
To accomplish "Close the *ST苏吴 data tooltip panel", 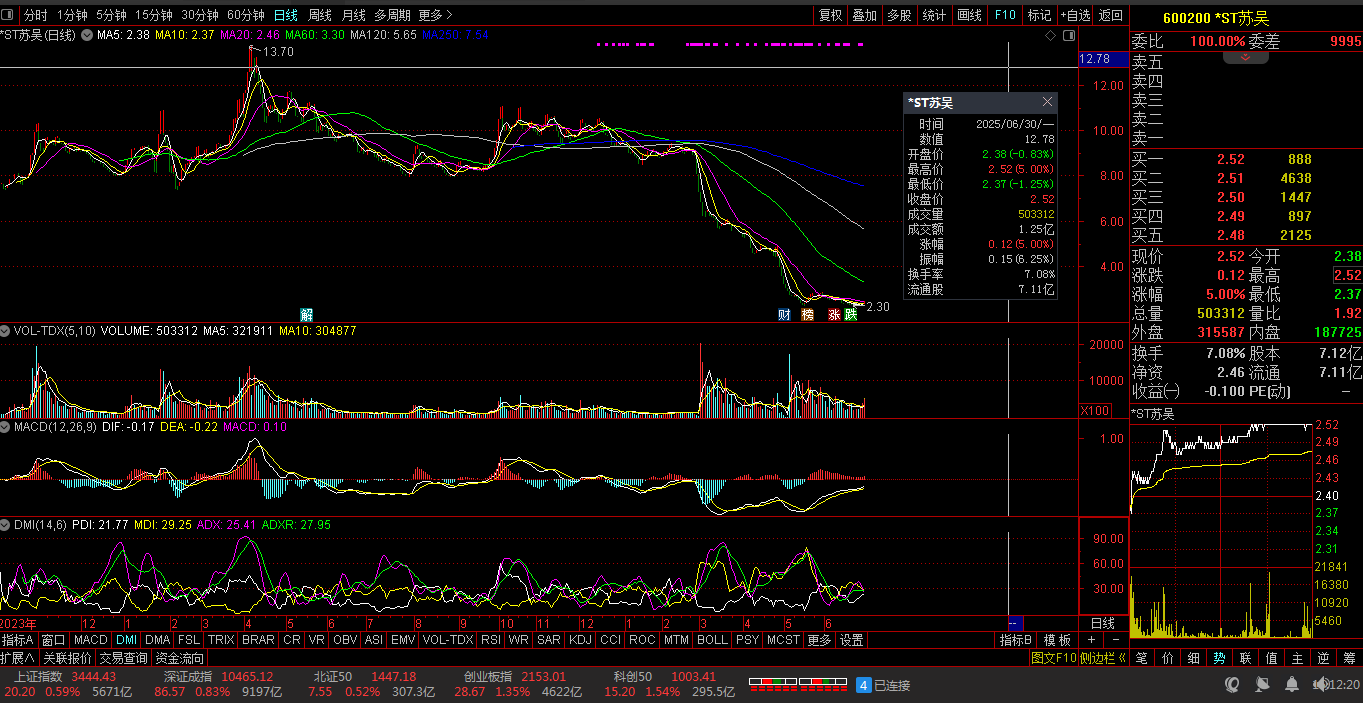I will click(1047, 102).
